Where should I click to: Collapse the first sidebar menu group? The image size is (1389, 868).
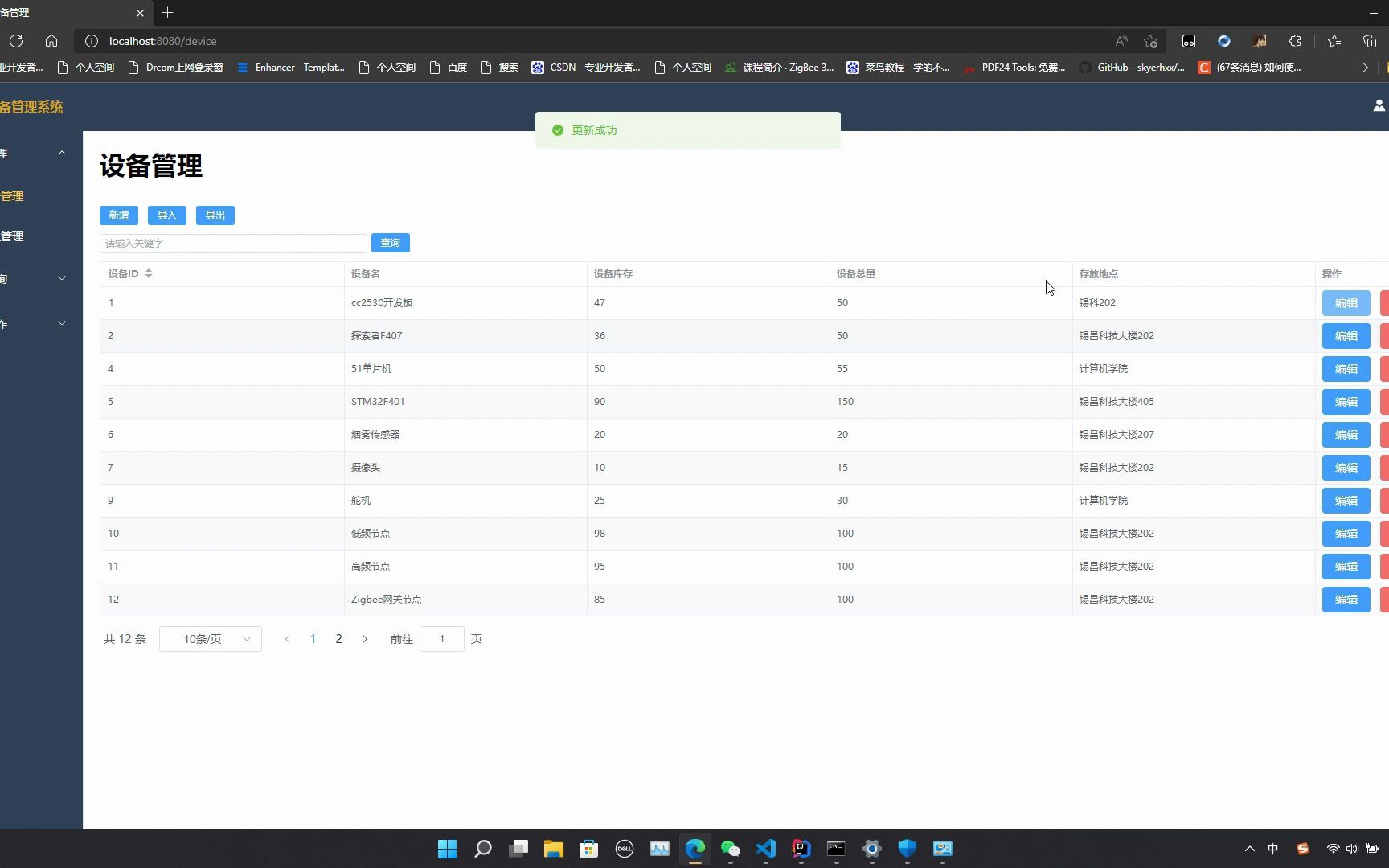point(62,153)
